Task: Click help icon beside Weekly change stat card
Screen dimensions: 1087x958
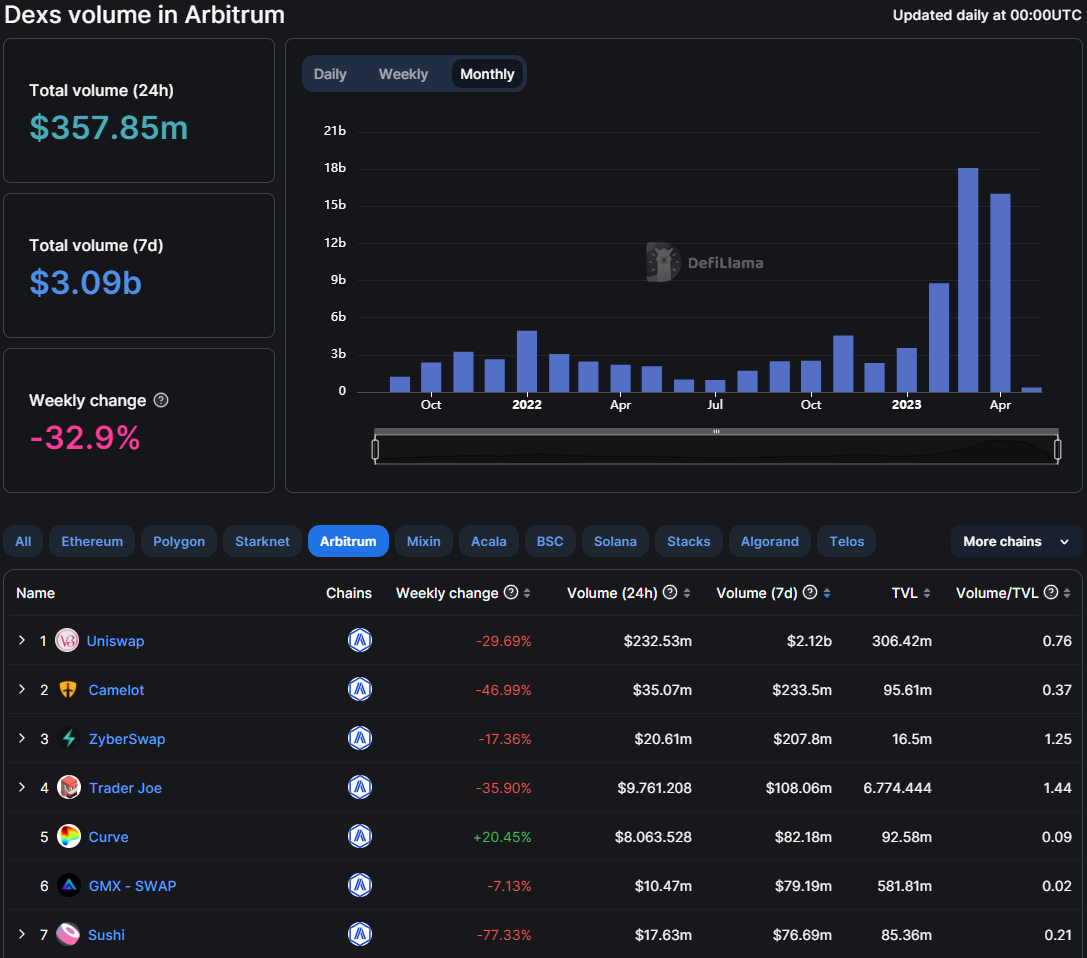Action: (x=161, y=401)
